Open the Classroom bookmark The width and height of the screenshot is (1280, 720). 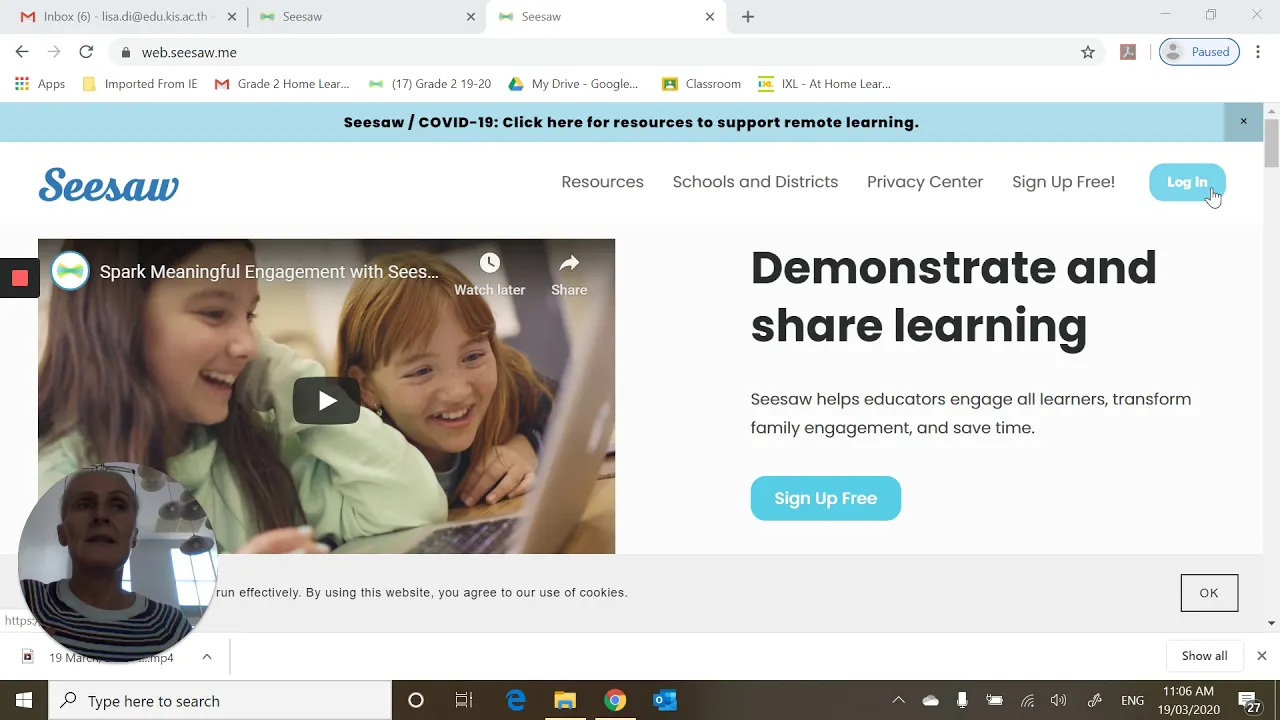coord(701,84)
